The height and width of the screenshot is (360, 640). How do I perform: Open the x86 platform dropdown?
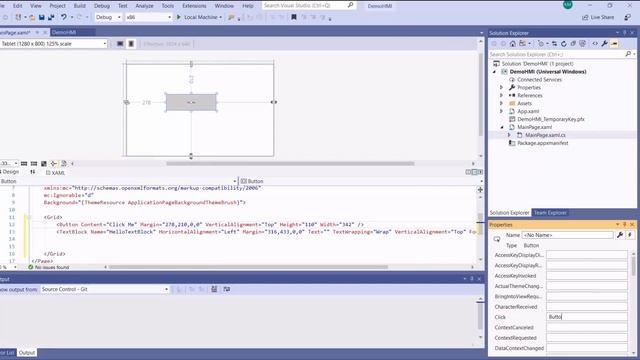149,17
